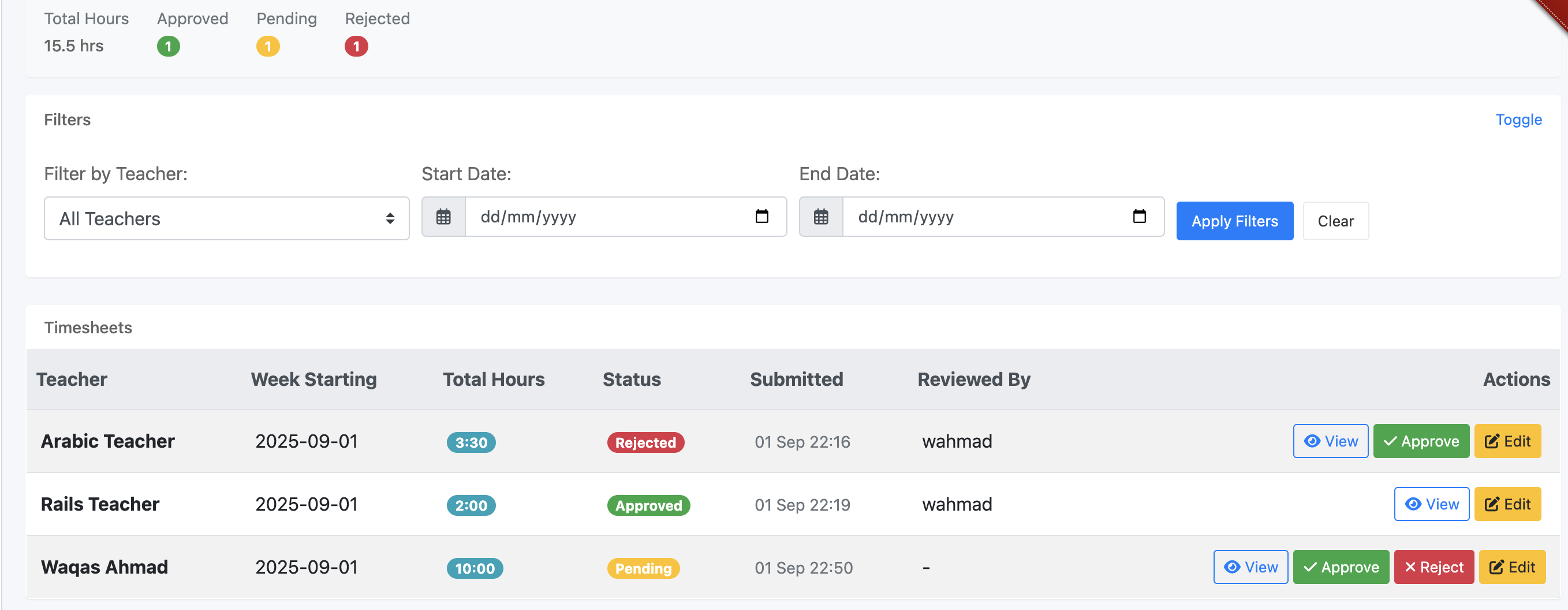This screenshot has height=610, width=1568.
Task: Click the End Date calendar grid icon
Action: pos(820,217)
